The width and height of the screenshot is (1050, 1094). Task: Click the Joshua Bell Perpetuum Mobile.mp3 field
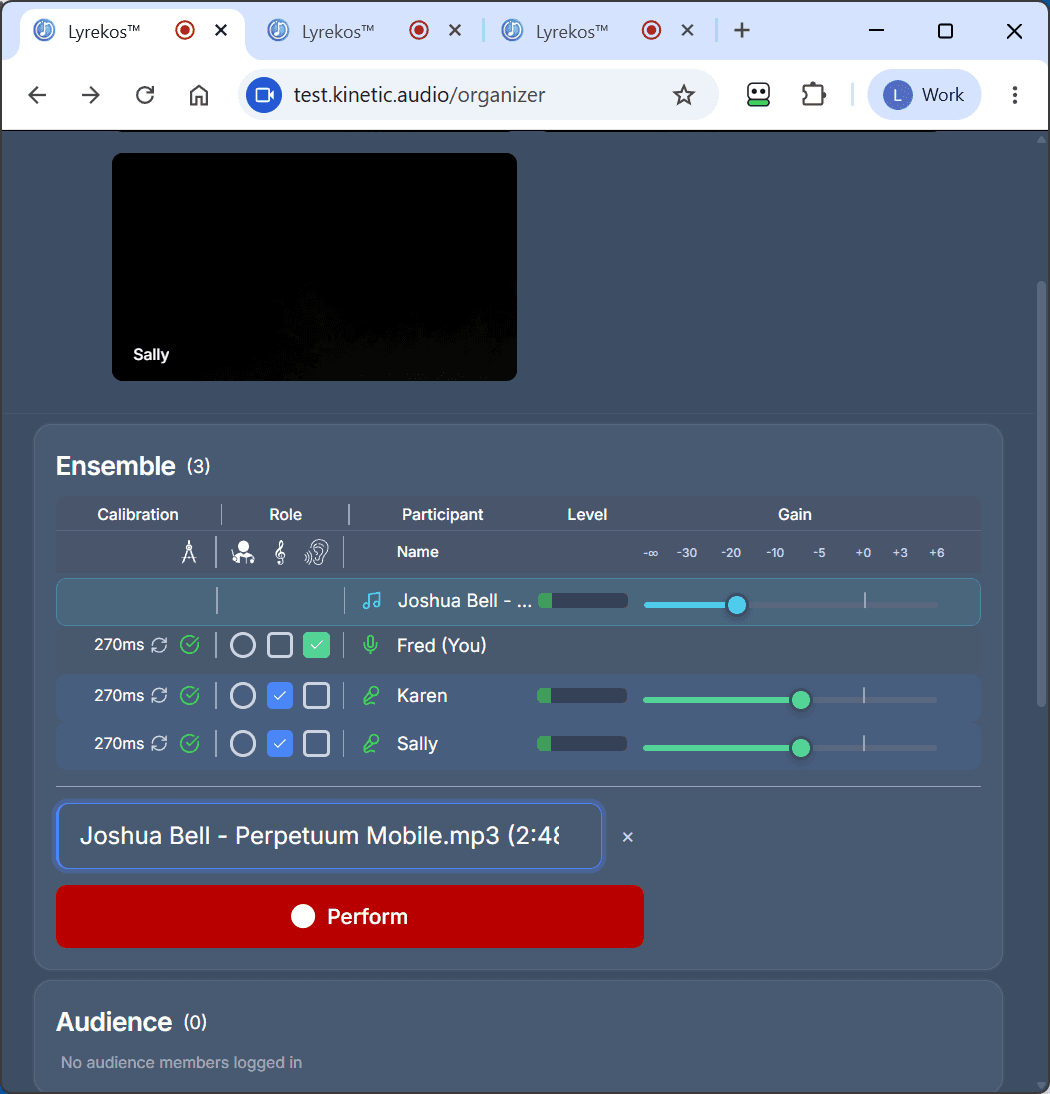[x=329, y=836]
